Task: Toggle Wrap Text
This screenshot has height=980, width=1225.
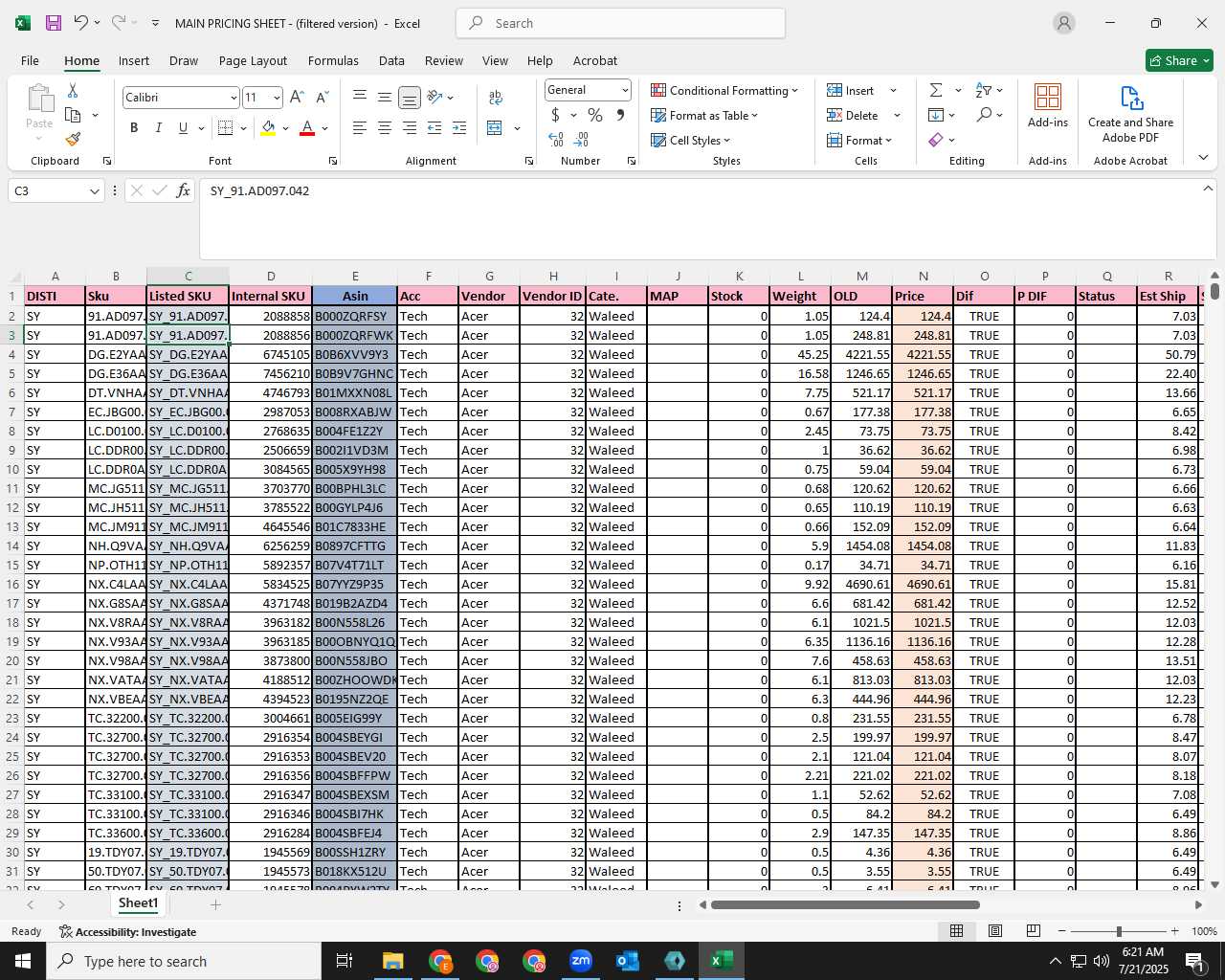Action: [x=496, y=97]
